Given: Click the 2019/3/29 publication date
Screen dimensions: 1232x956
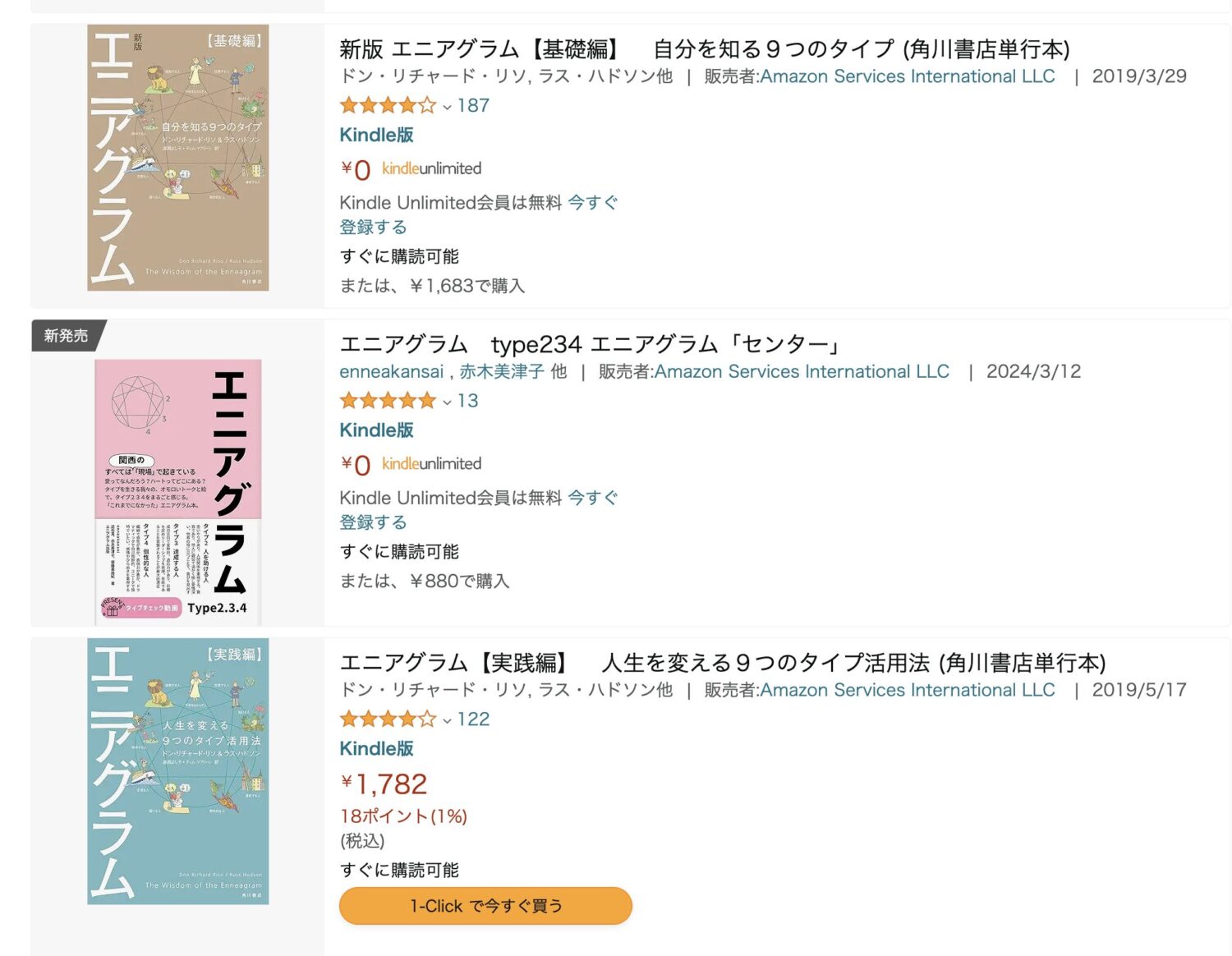Looking at the screenshot, I should coord(1139,76).
